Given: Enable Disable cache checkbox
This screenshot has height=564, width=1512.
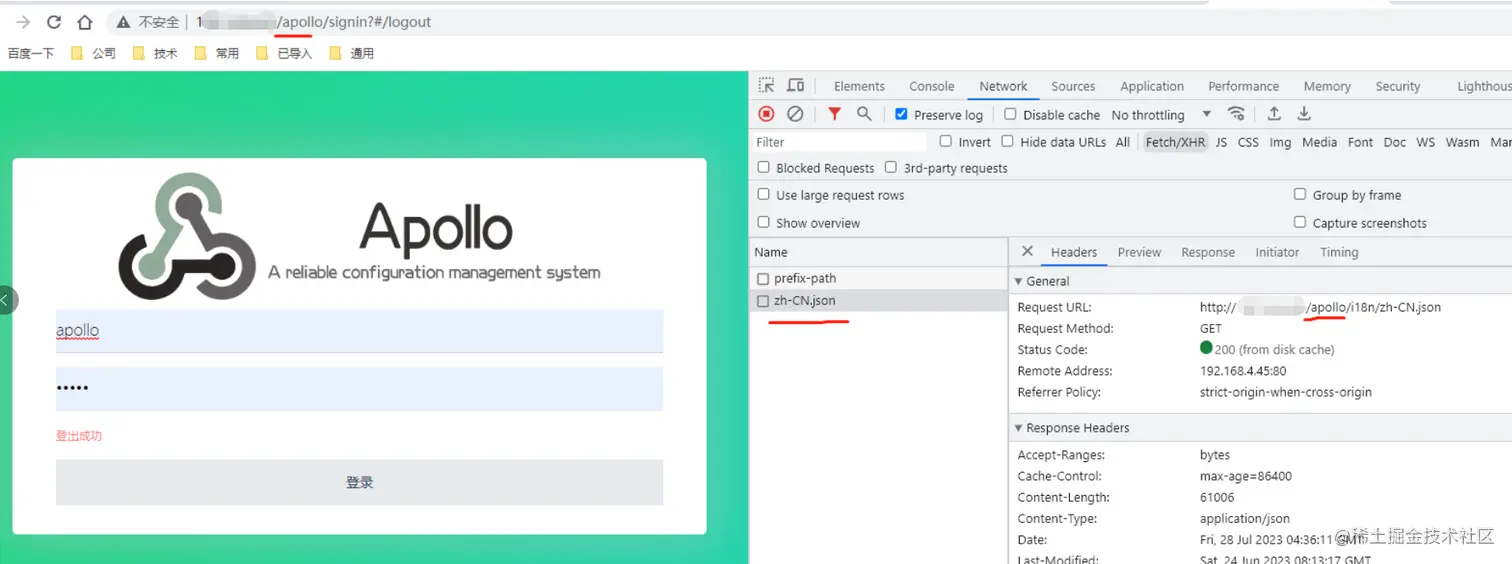Looking at the screenshot, I should [x=1010, y=114].
